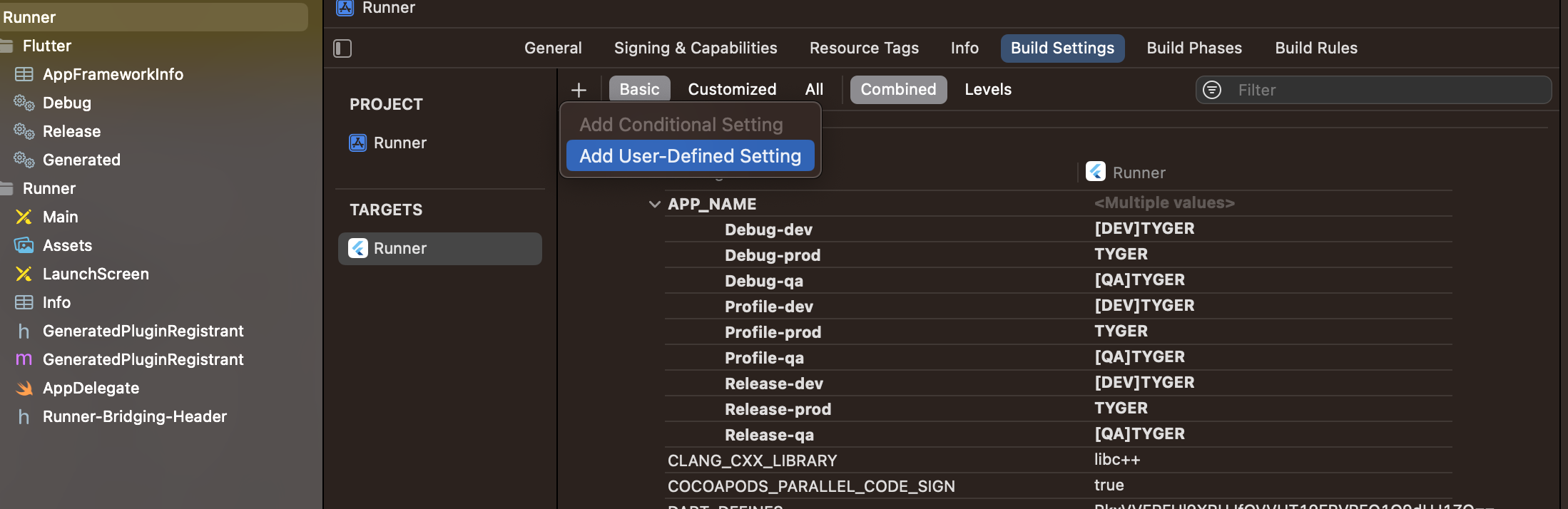The width and height of the screenshot is (1568, 509).
Task: Click the AppDelegate Swift icon
Action: coord(24,388)
